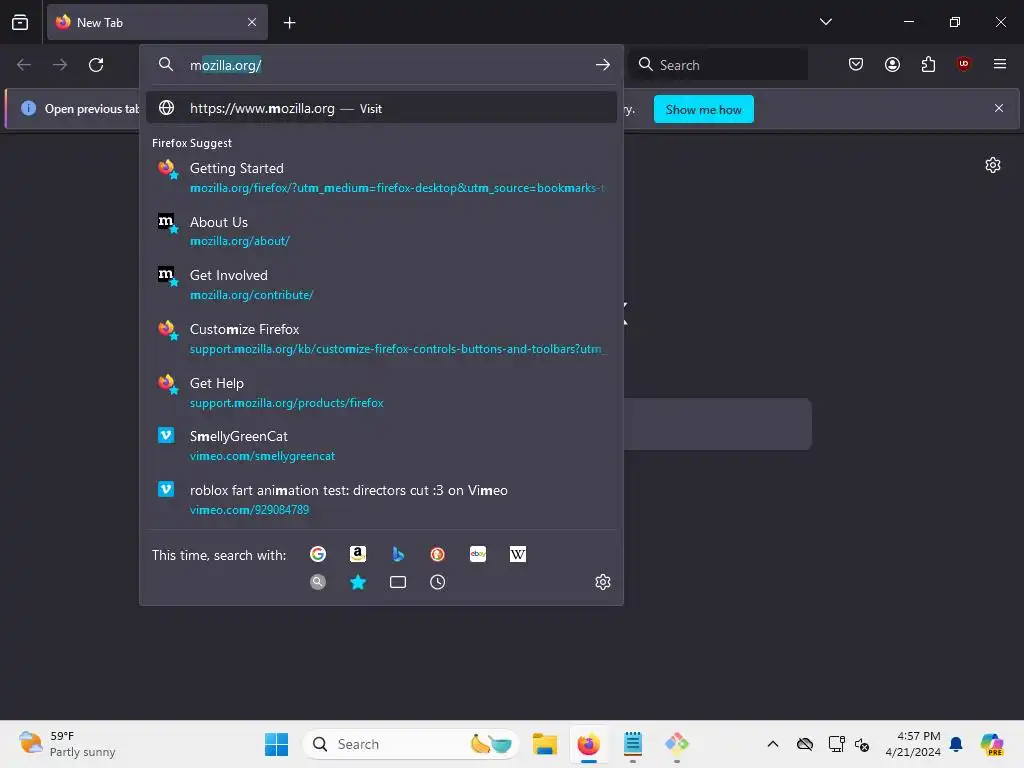Open the Pocket save icon
The image size is (1024, 768).
tap(856, 64)
